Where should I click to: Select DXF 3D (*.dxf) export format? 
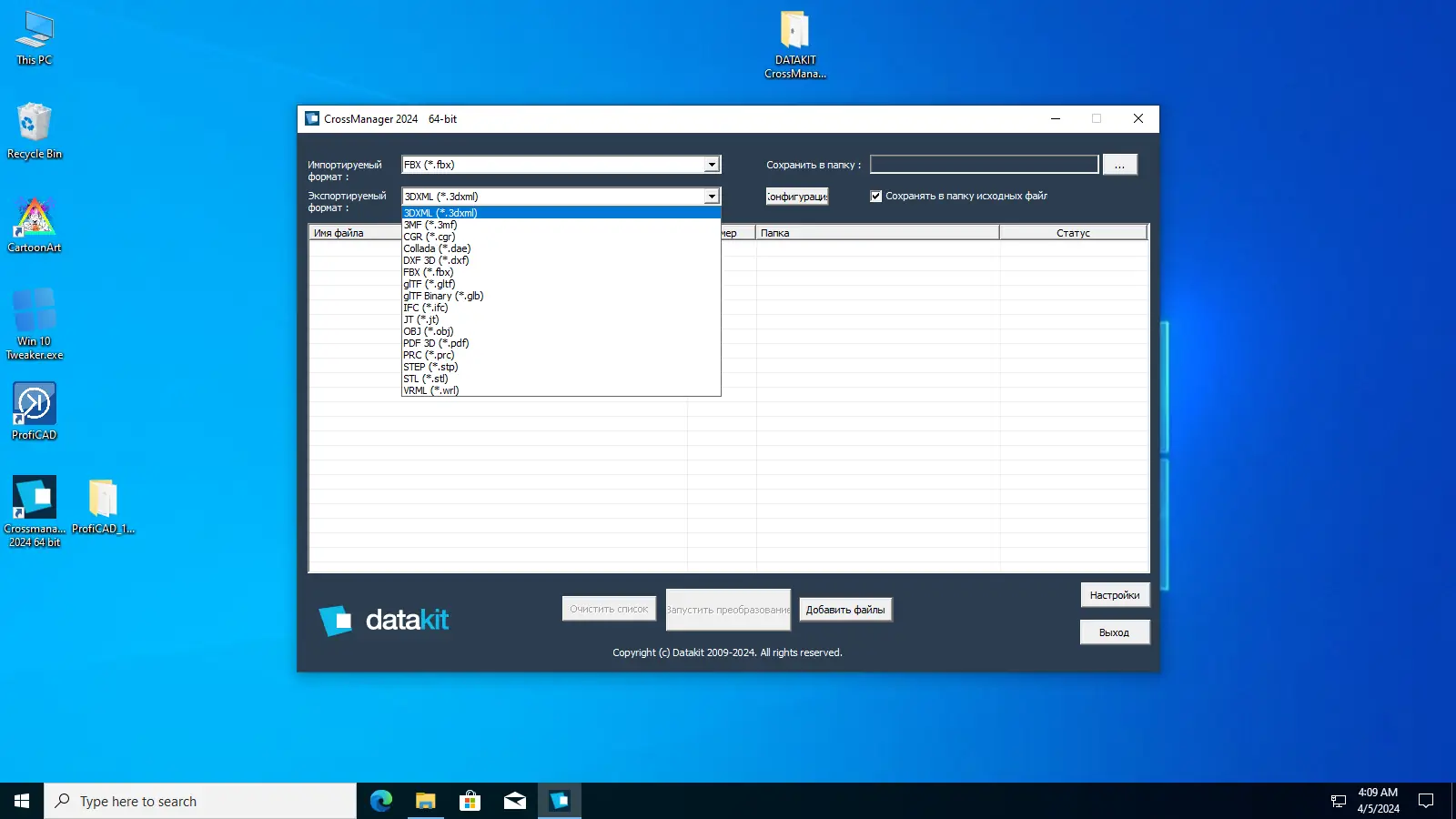tap(561, 260)
